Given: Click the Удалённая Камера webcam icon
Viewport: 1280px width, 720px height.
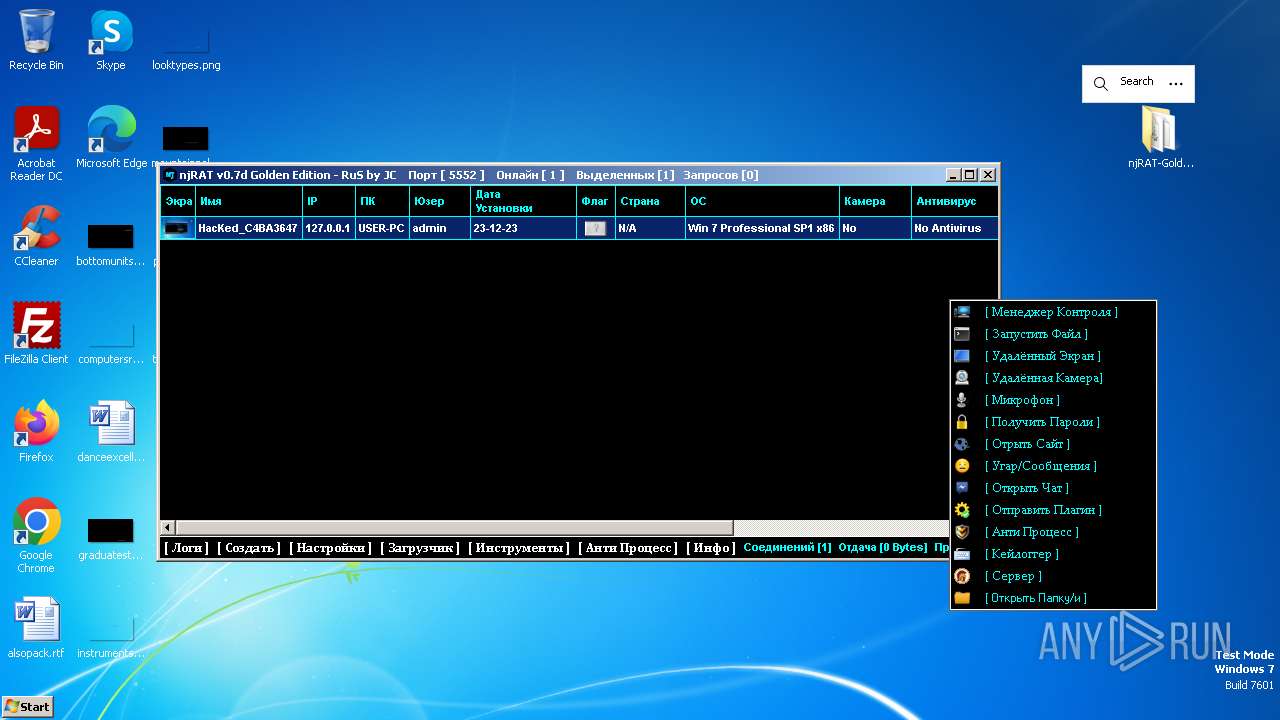Looking at the screenshot, I should [x=962, y=378].
